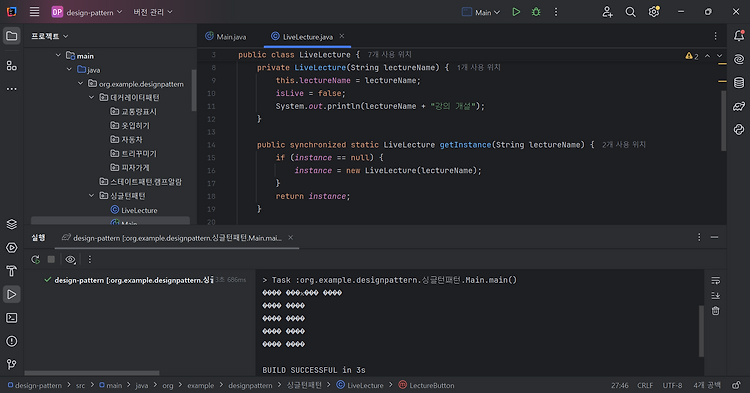
Task: Switch to the Main.java editor tab
Action: point(226,36)
